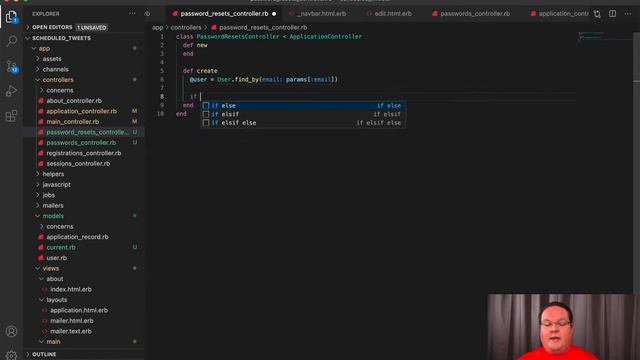Click 'app' in the breadcrumb path
The height and width of the screenshot is (360, 640).
pos(158,28)
